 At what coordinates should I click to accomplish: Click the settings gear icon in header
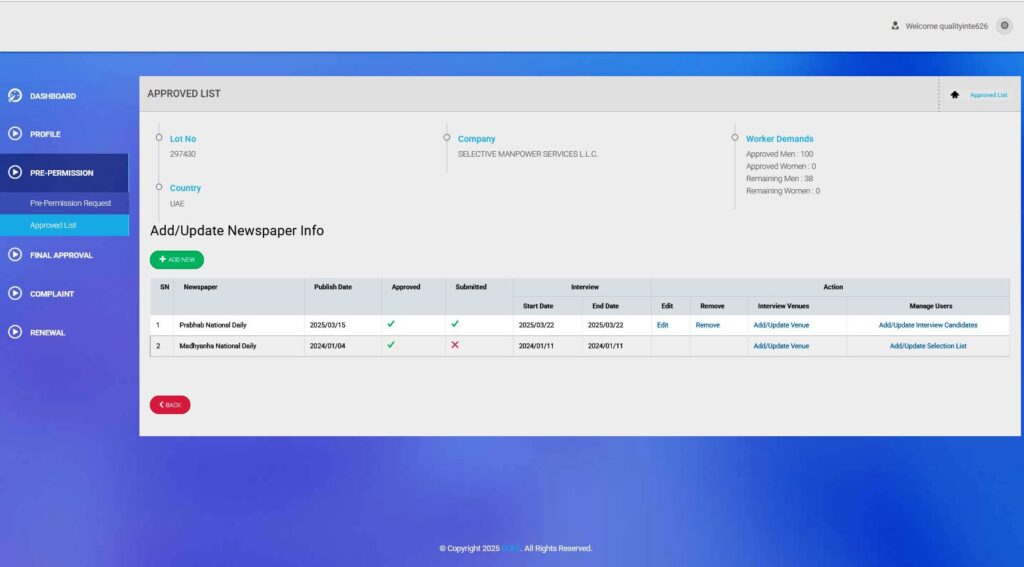pos(1004,26)
